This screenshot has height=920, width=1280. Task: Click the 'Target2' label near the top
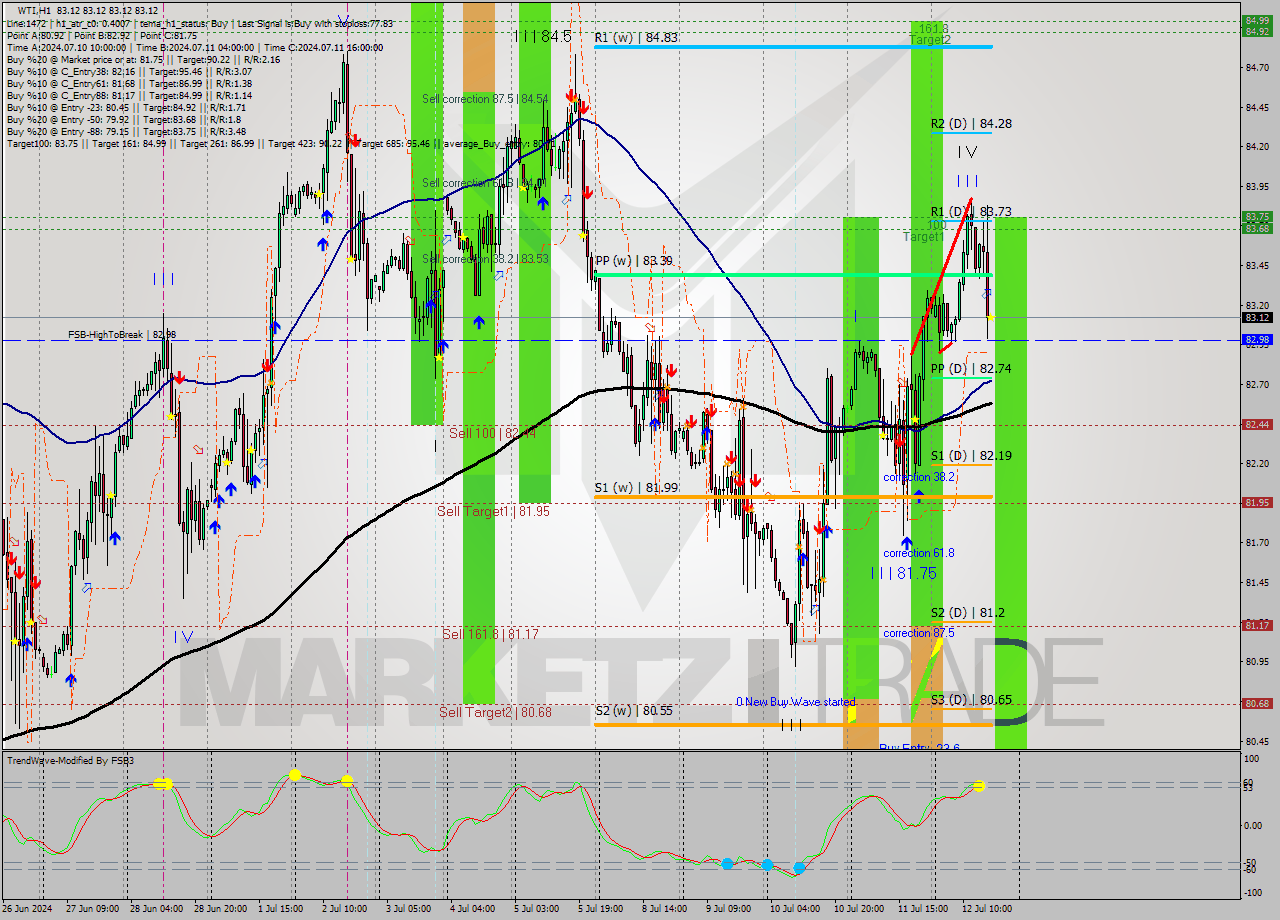point(930,40)
